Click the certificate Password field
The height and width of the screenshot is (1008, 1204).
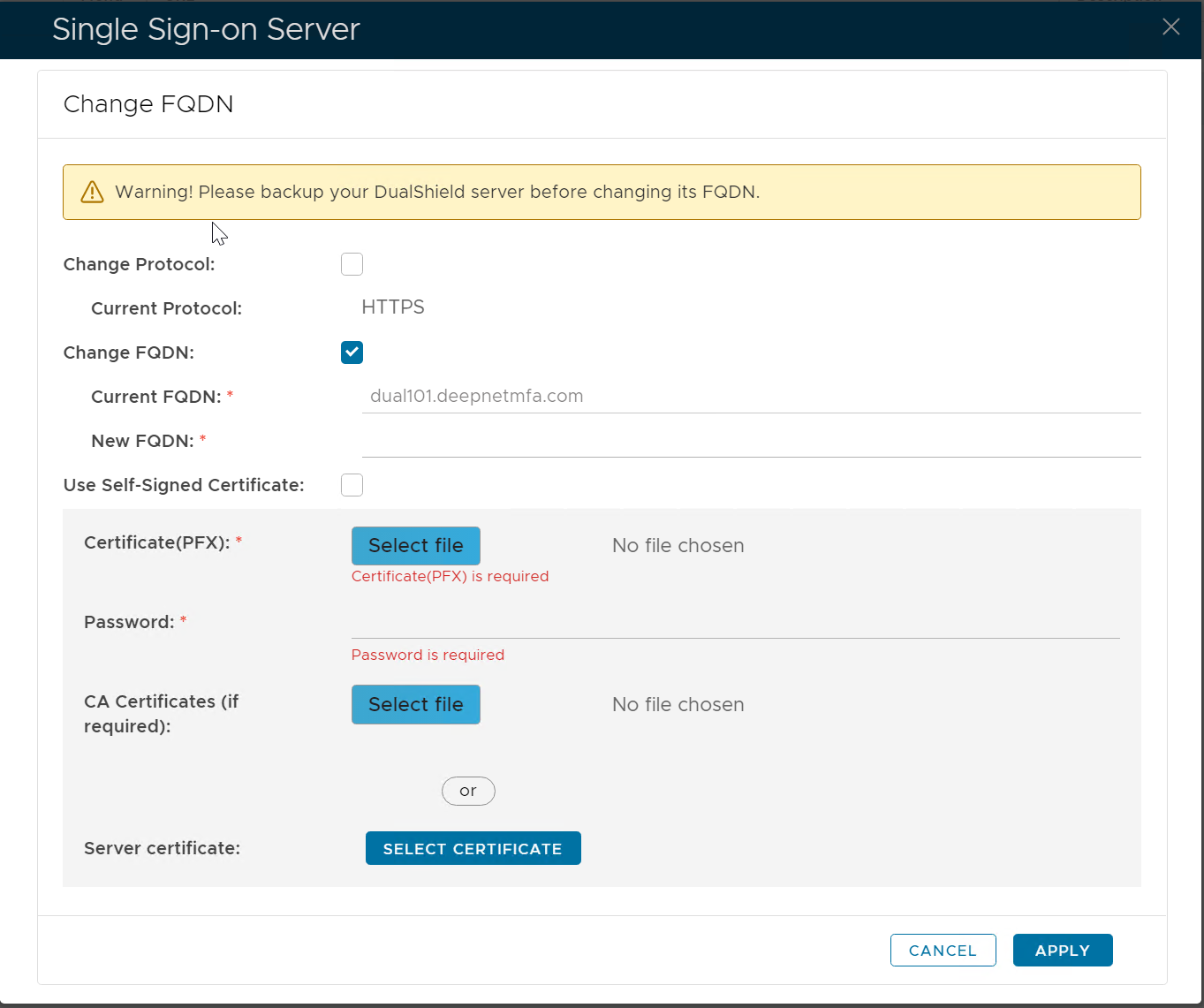(x=735, y=623)
